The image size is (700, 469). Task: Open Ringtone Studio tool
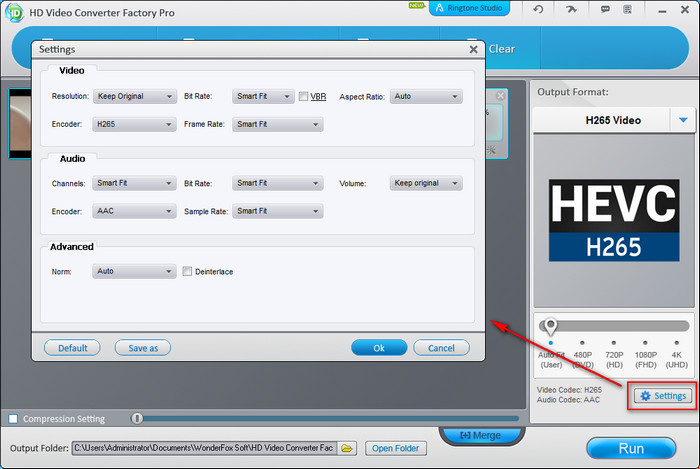pos(469,8)
